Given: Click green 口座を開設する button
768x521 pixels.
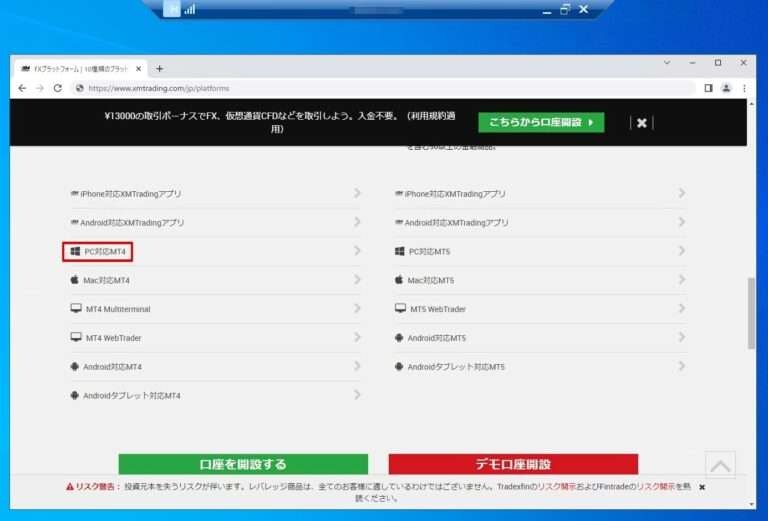Looking at the screenshot, I should pos(243,464).
